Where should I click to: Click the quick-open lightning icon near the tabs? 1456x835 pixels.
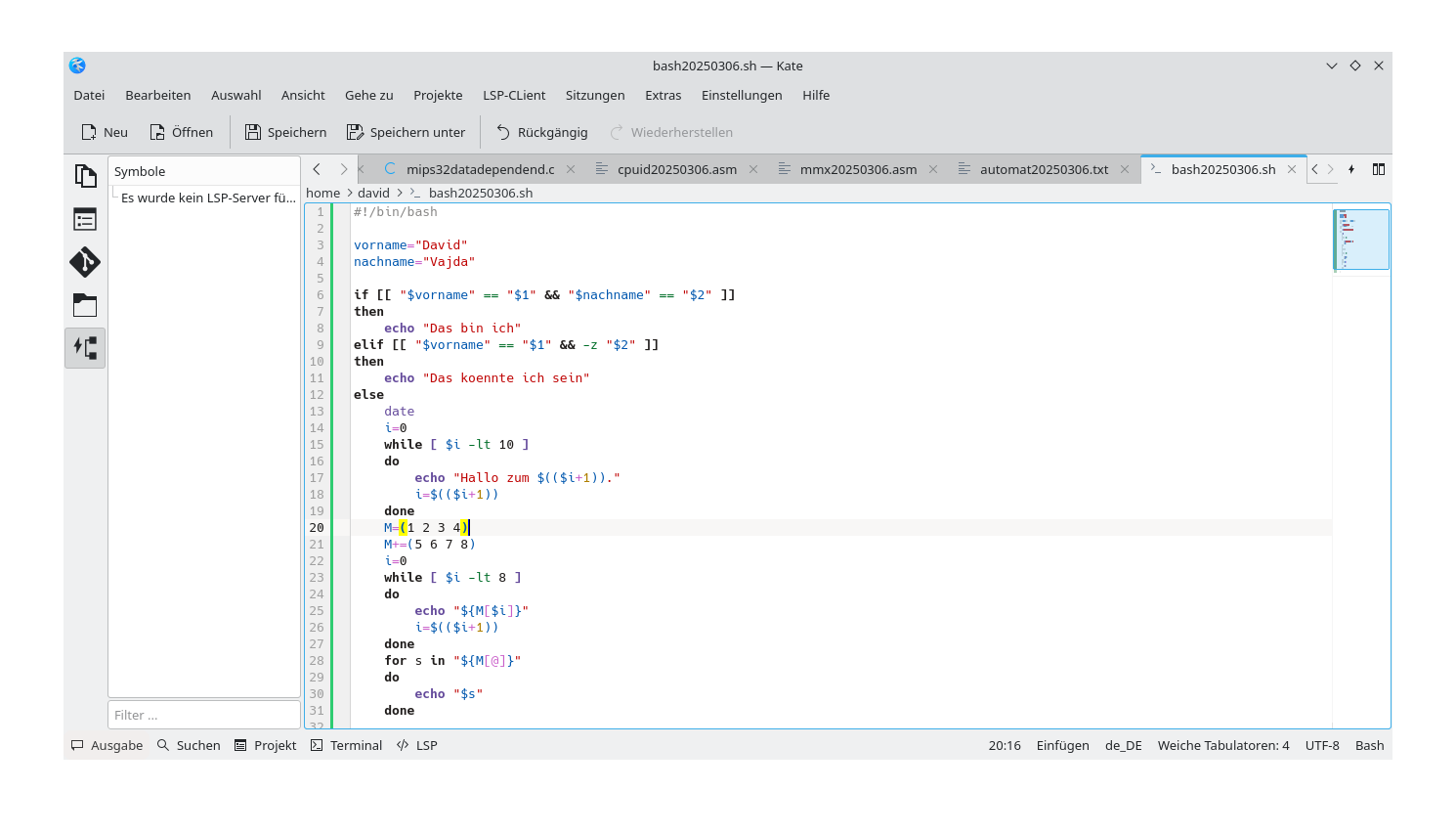tap(1351, 168)
